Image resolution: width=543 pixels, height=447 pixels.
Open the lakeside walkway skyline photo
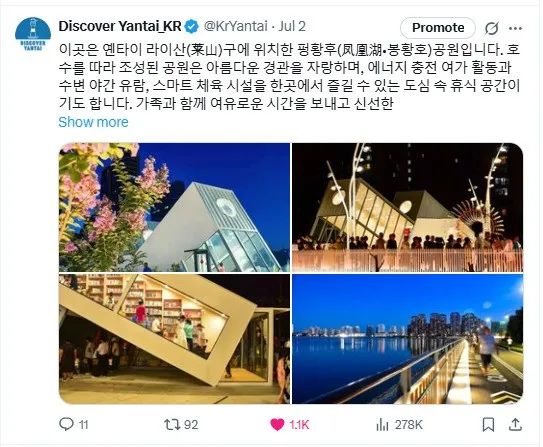[408, 339]
